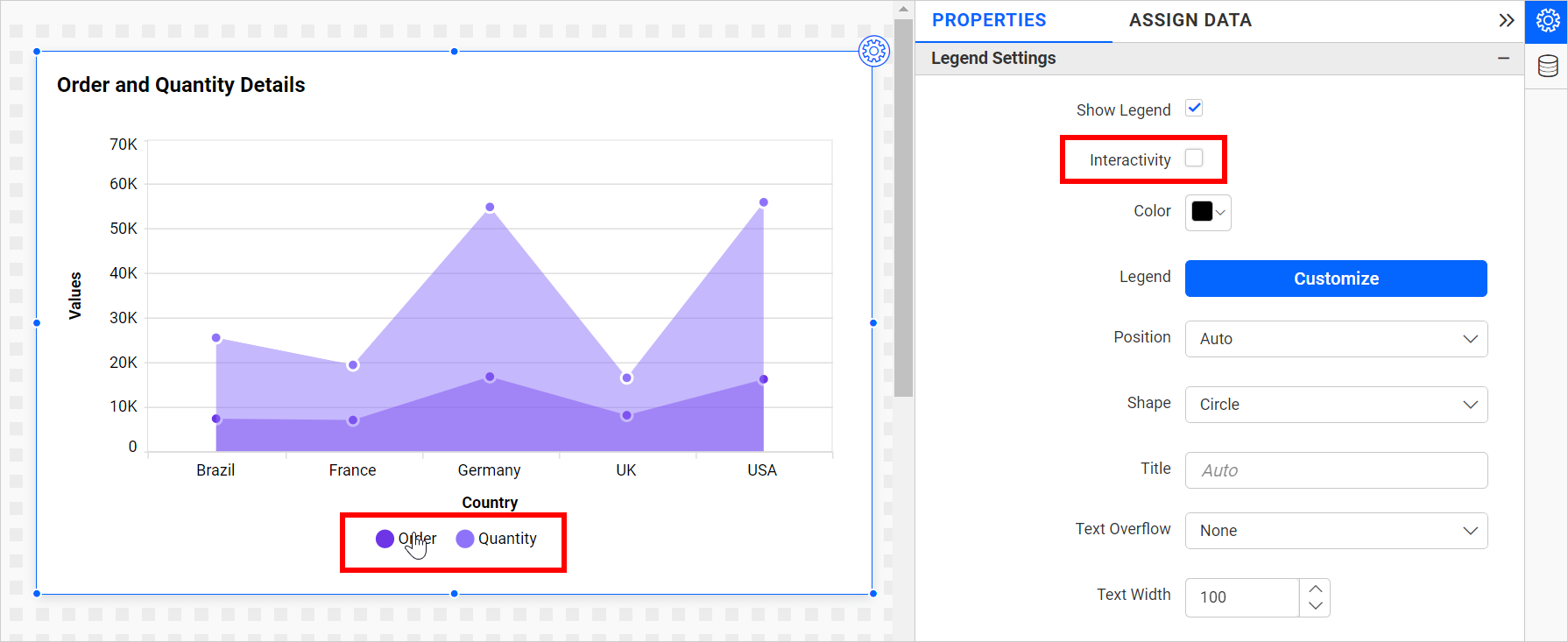Click the Order legend circle marker
Screen dimensions: 1568x642
coord(385,539)
